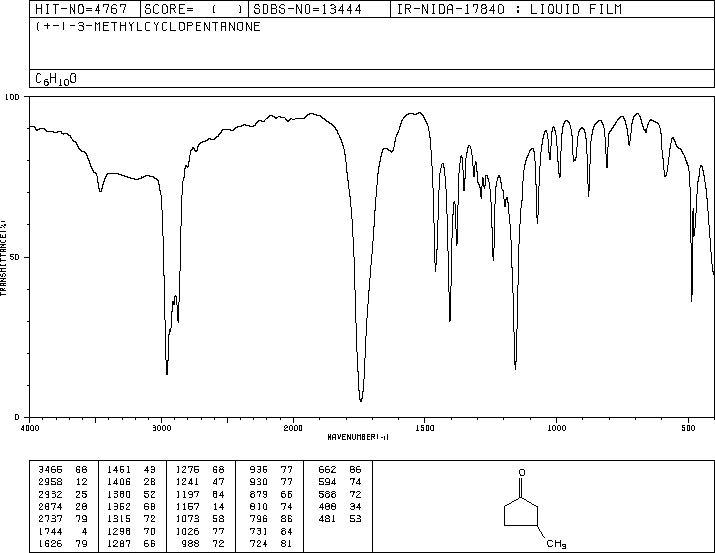Click the 1500 x-axis tick label
Viewport: 715px width, 553px height.
pos(425,428)
